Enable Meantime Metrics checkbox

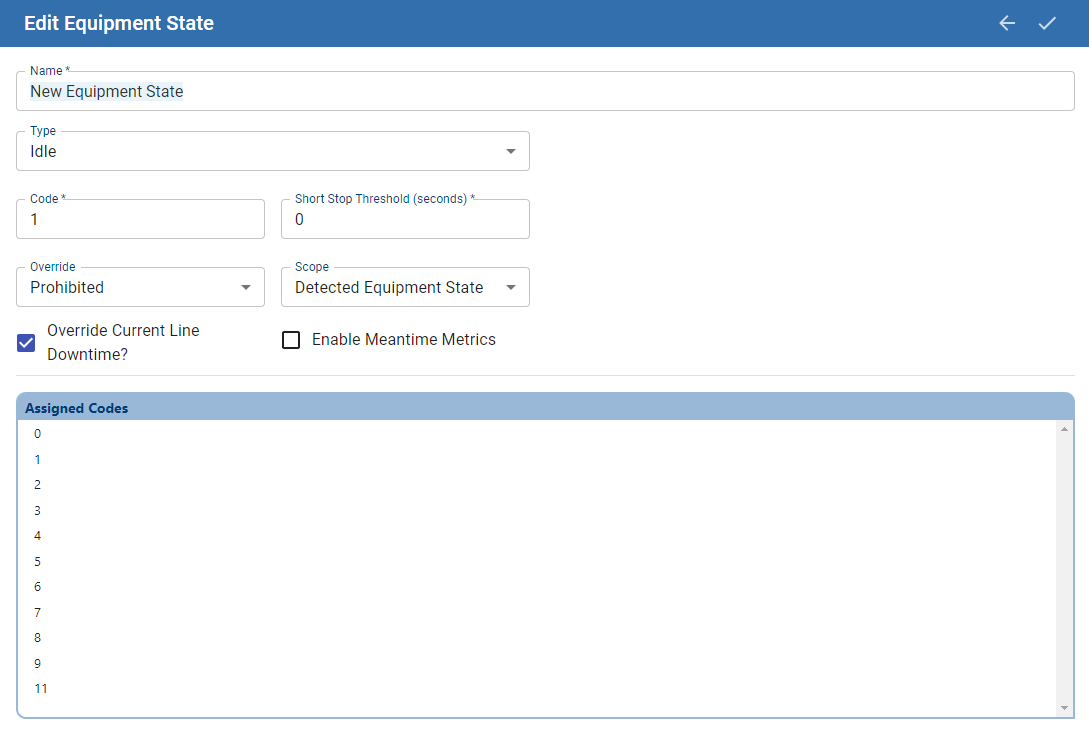pos(291,340)
